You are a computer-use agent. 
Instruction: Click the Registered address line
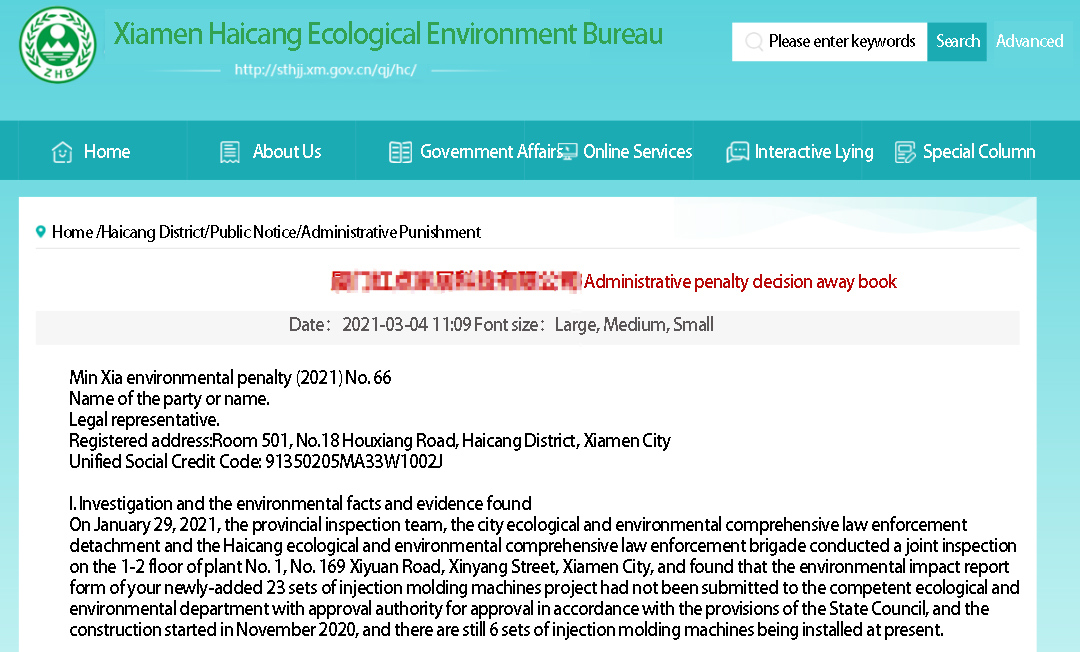370,441
